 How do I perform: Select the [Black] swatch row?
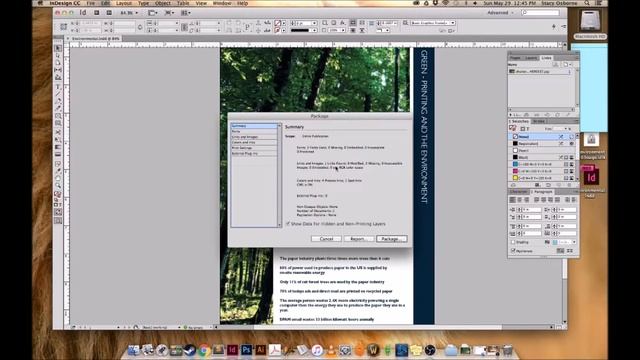pyautogui.click(x=542, y=157)
